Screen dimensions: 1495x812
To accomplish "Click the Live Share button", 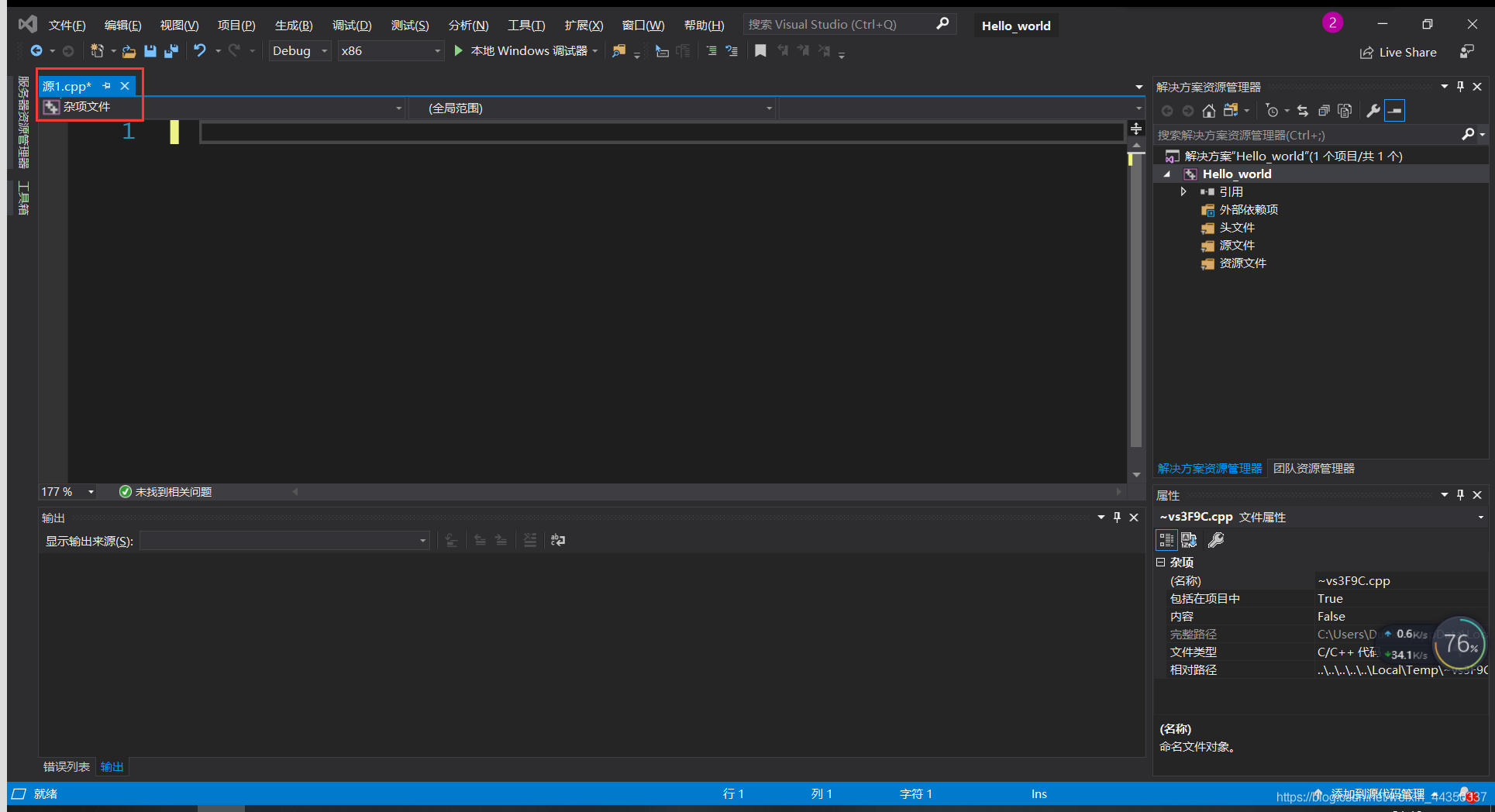I will 1399,52.
